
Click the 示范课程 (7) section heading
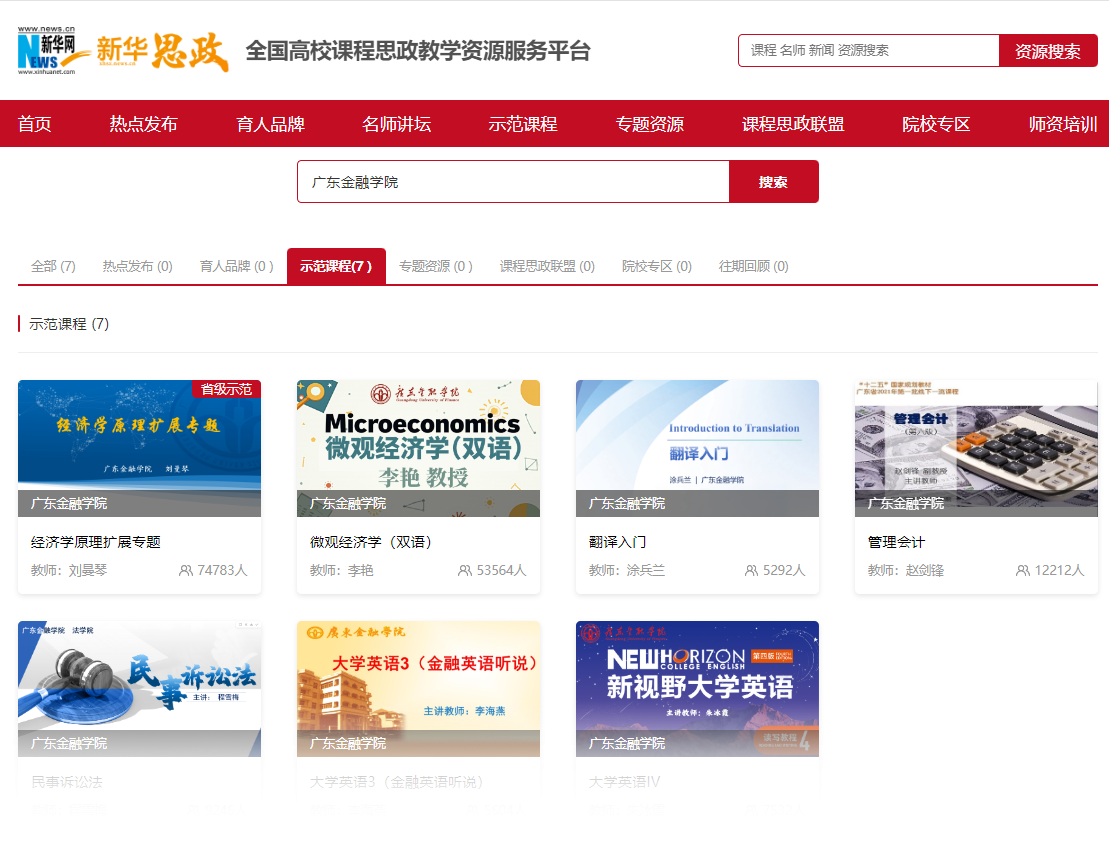pos(69,324)
